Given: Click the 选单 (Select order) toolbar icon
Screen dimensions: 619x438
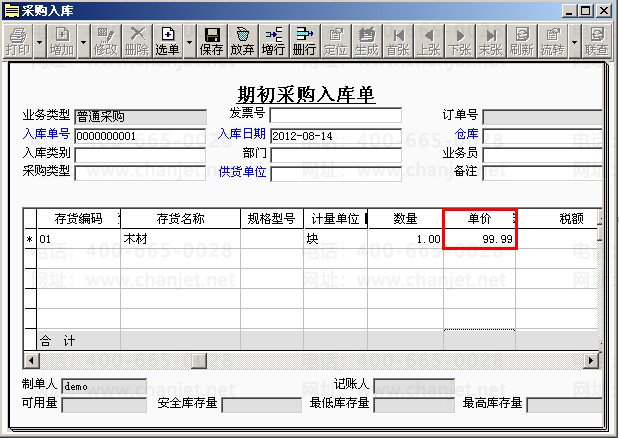Looking at the screenshot, I should [x=168, y=41].
